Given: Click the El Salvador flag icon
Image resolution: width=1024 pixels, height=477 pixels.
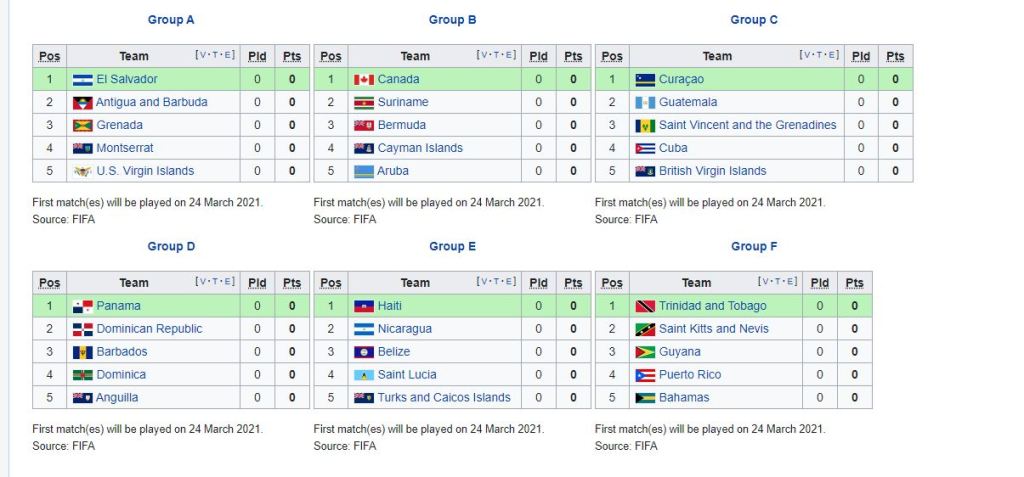Looking at the screenshot, I should [82, 80].
